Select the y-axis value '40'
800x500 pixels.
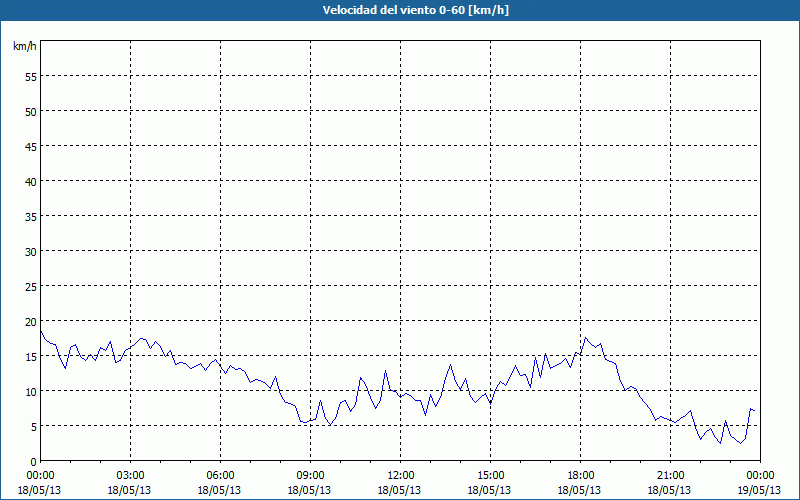point(31,182)
